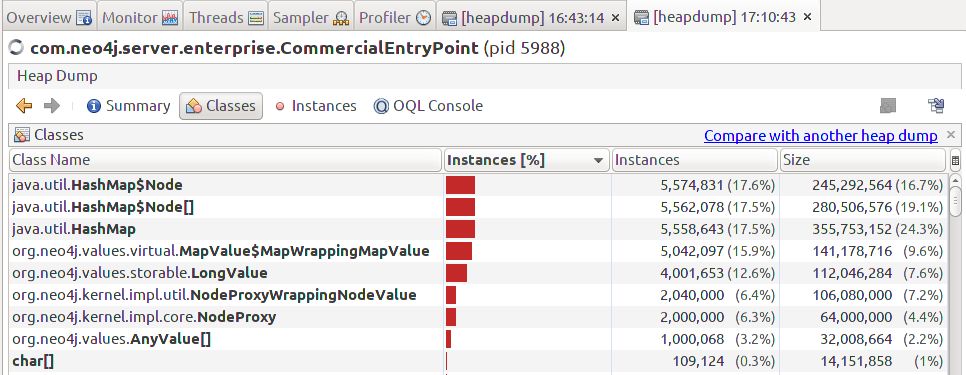Sort by Size column header

pyautogui.click(x=862, y=160)
